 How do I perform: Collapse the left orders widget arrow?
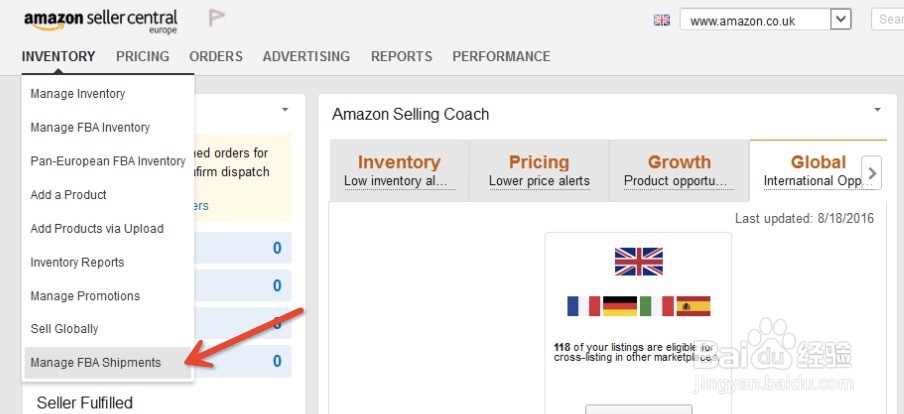[285, 110]
